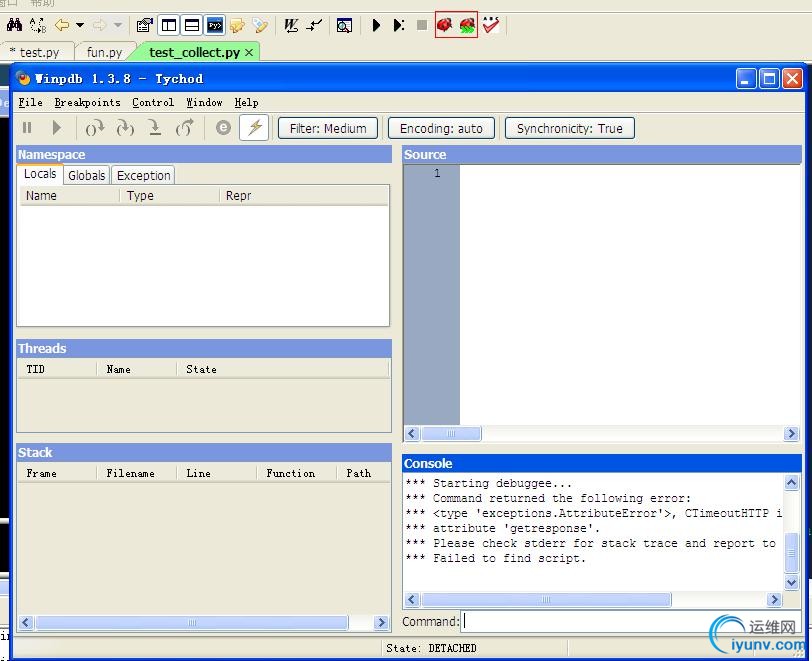Image resolution: width=812 pixels, height=661 pixels.
Task: Maximize the Winpdb window
Action: [x=770, y=79]
